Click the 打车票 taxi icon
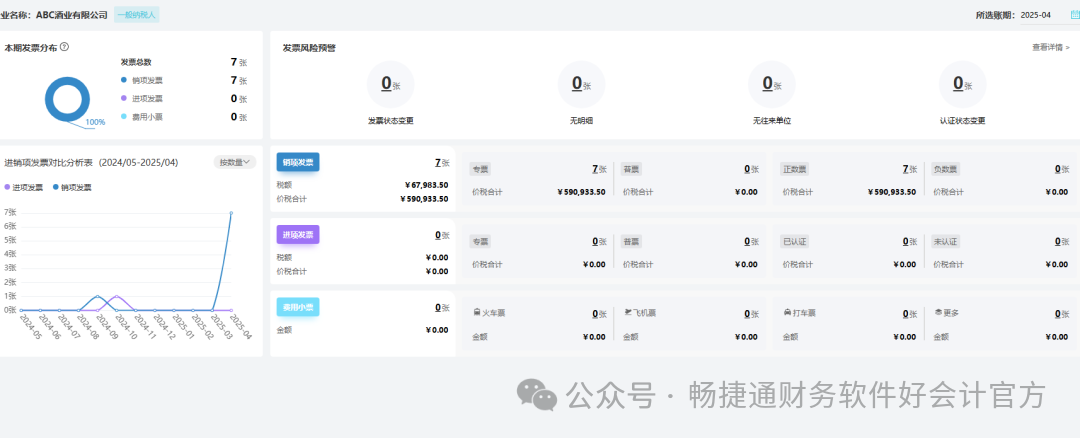The height and width of the screenshot is (438, 1080). pos(787,313)
